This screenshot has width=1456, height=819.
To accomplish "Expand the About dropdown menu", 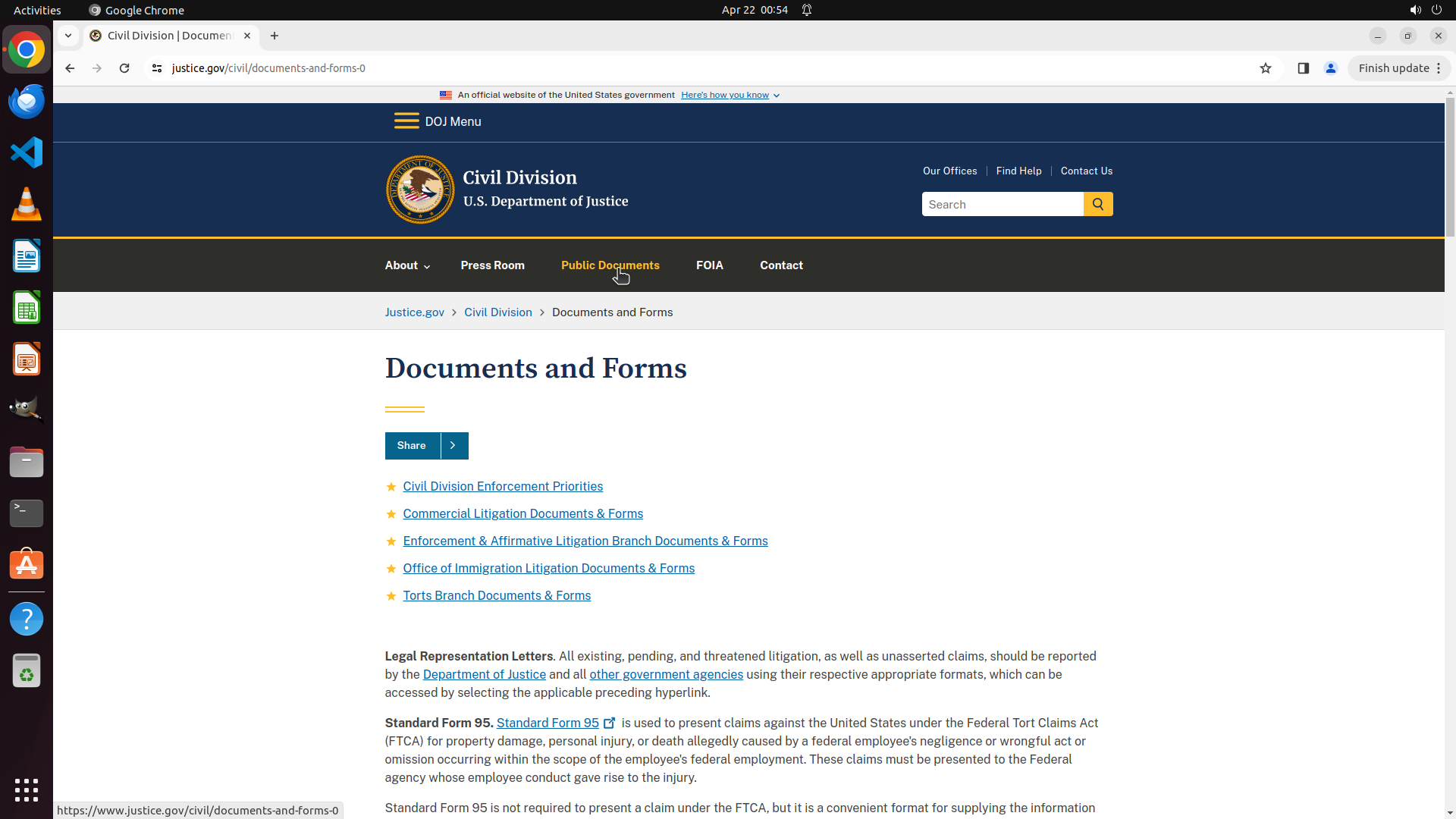I will (407, 265).
